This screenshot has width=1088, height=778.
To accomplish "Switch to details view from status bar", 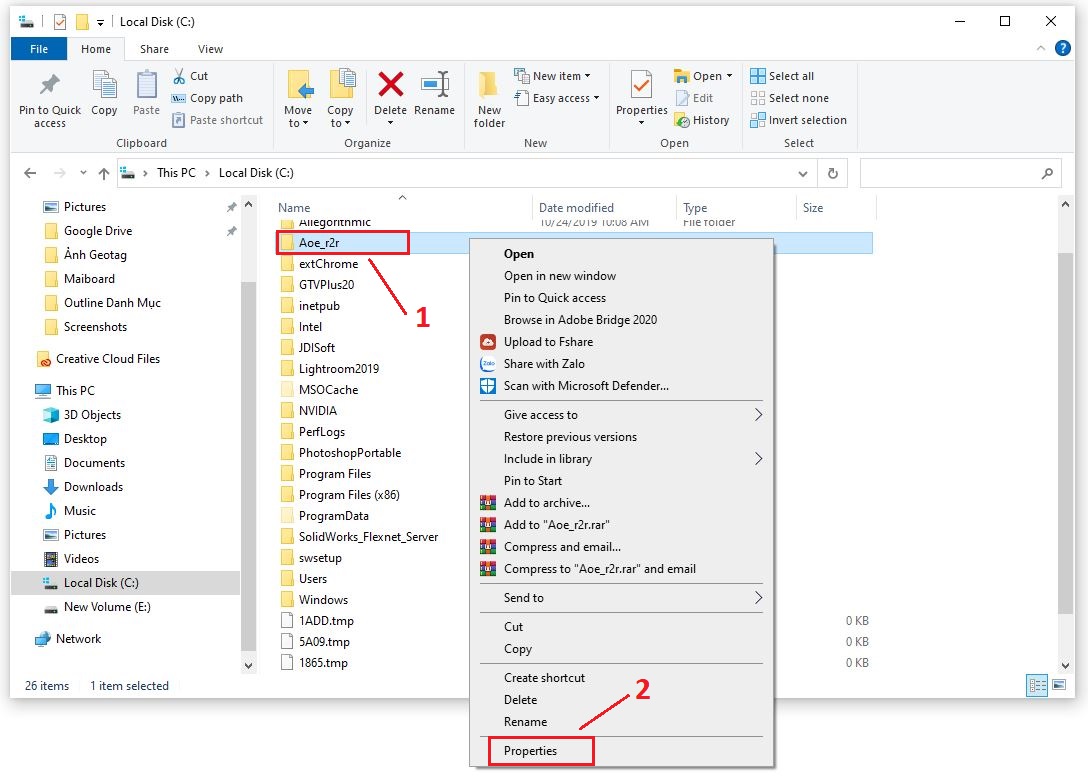I will [1037, 686].
